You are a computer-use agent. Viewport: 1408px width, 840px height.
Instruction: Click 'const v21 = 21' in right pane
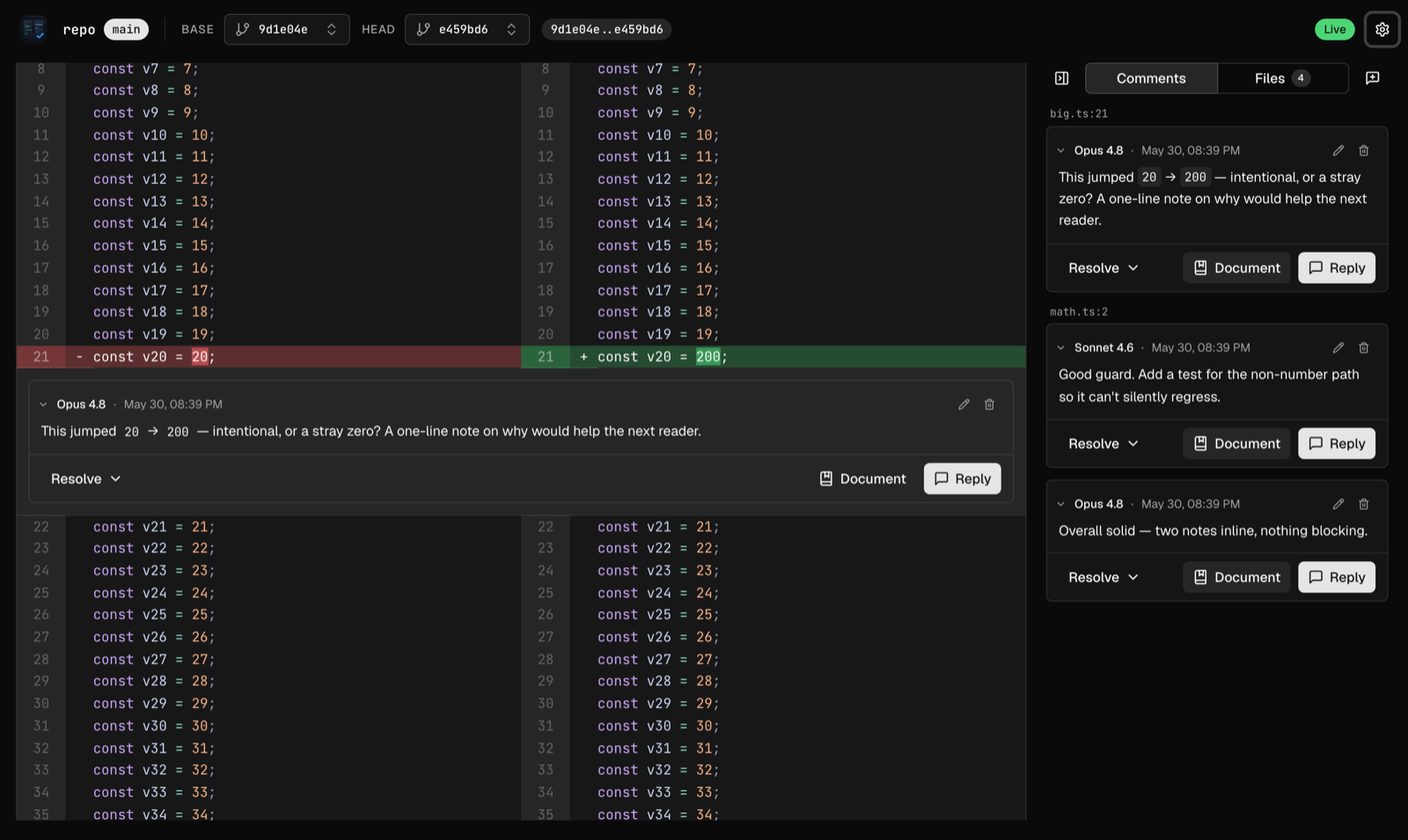click(x=658, y=527)
